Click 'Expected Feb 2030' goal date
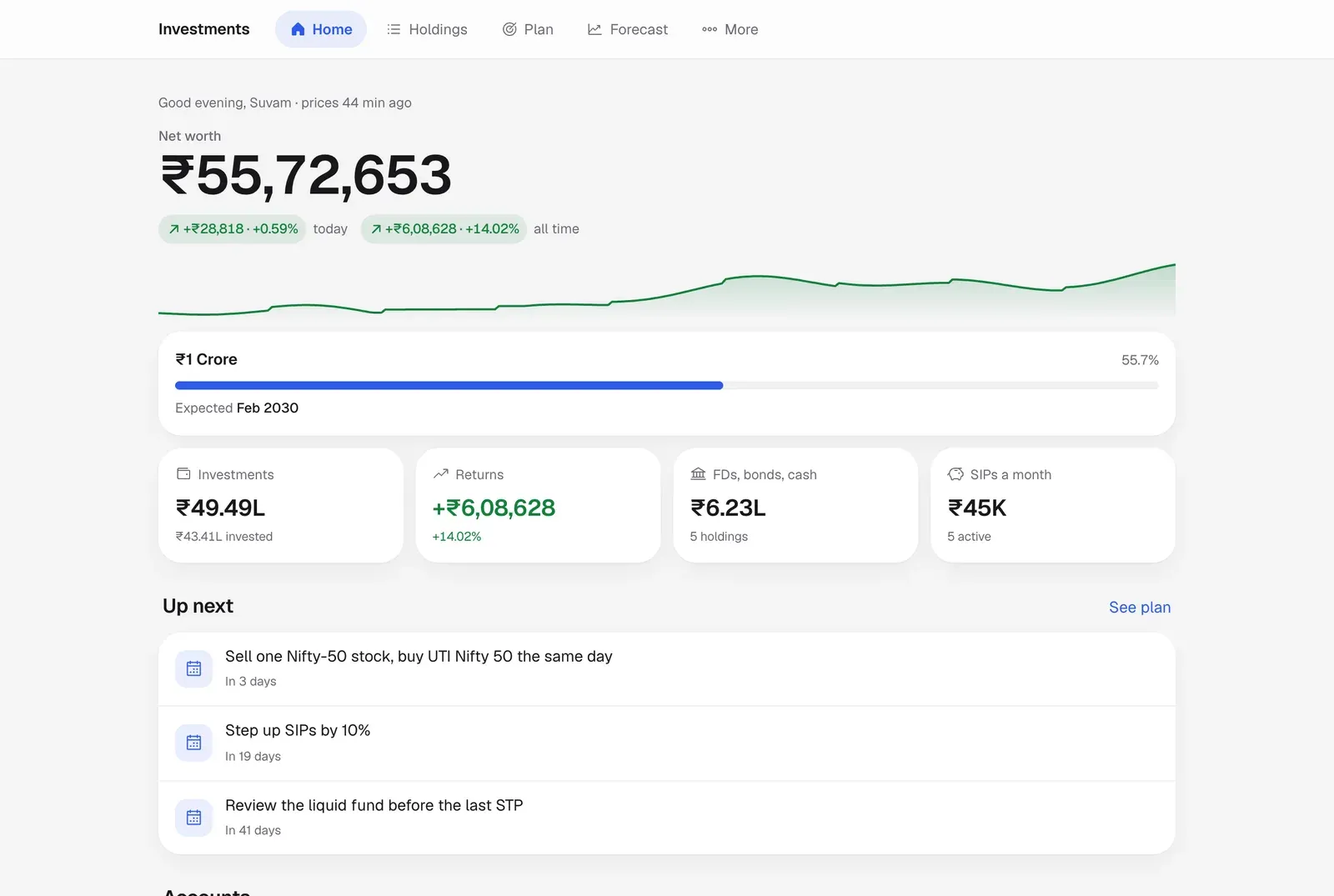The image size is (1334, 896). coord(237,408)
